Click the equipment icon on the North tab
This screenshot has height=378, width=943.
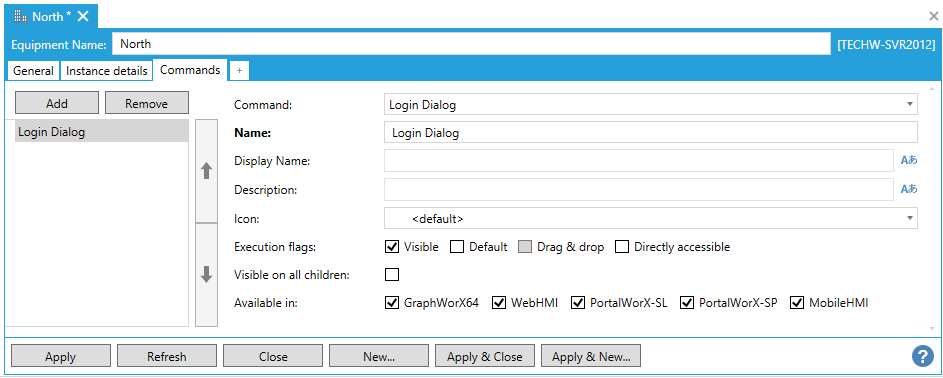coord(20,16)
